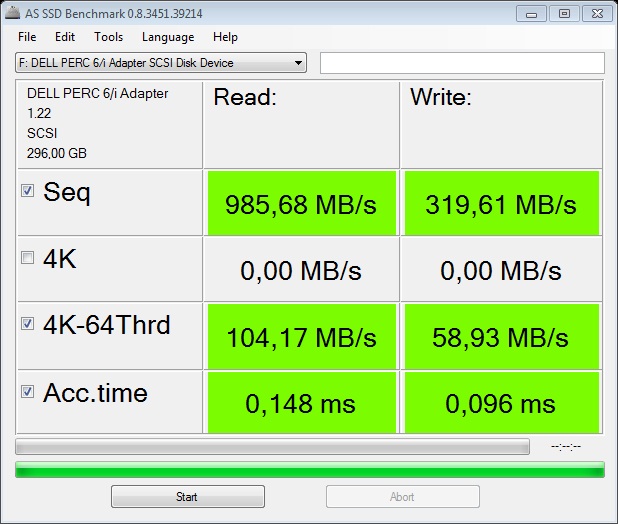Click the write access time 0,096 ms

pos(501,403)
